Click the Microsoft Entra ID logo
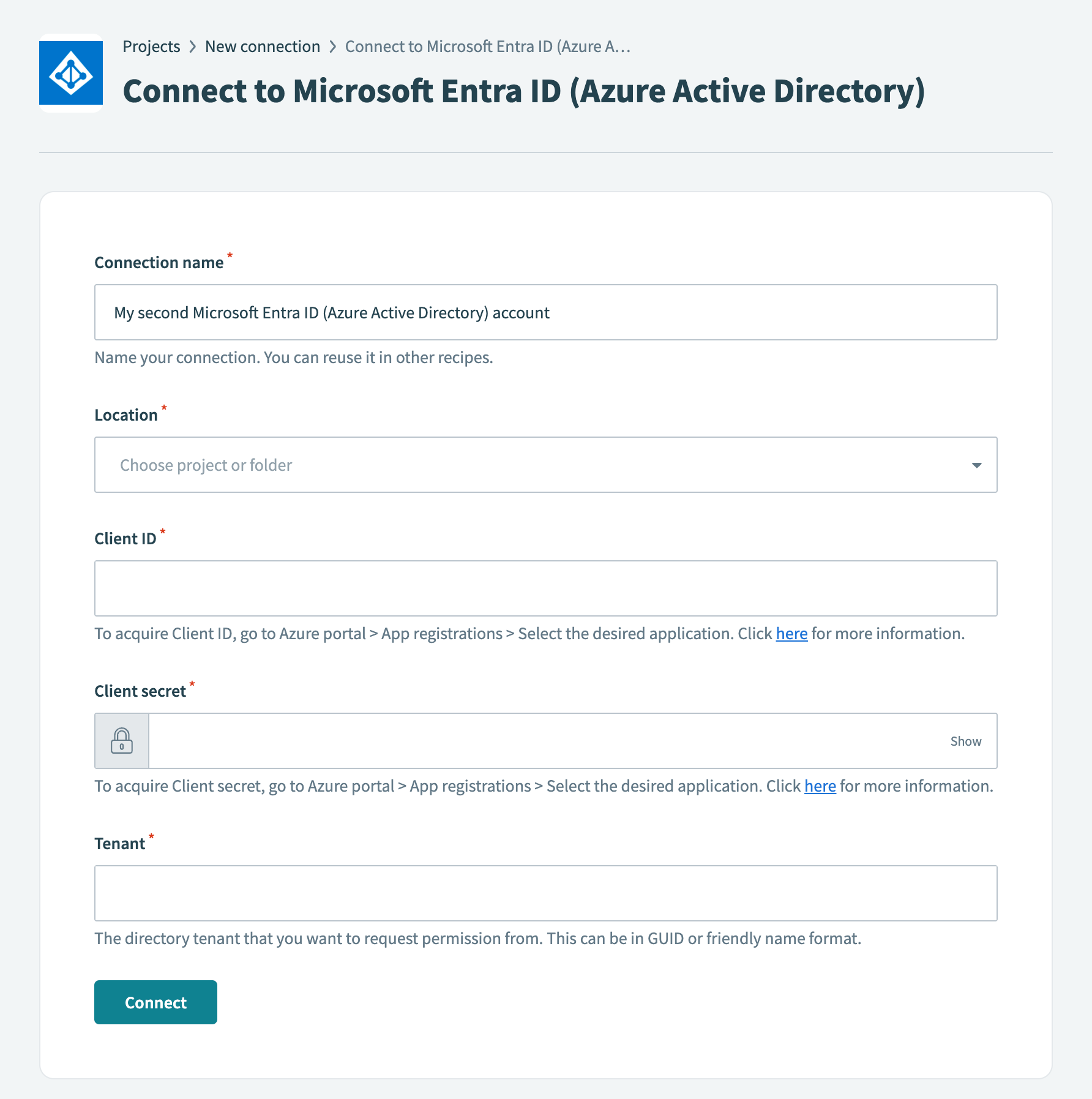This screenshot has width=1092, height=1099. tap(71, 73)
